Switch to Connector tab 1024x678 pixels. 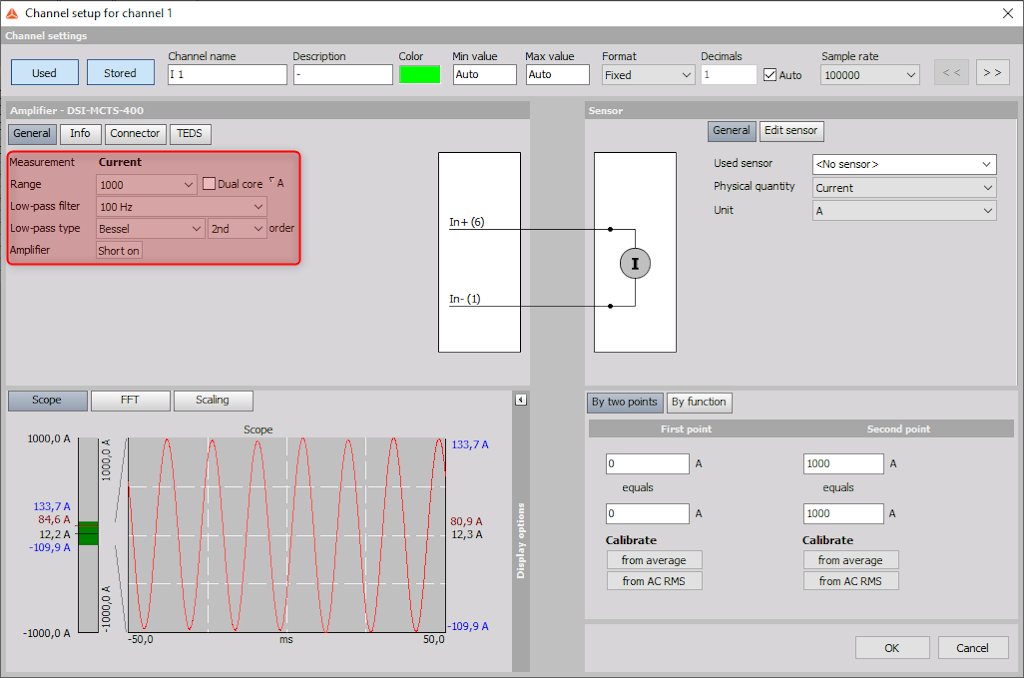pyautogui.click(x=135, y=133)
